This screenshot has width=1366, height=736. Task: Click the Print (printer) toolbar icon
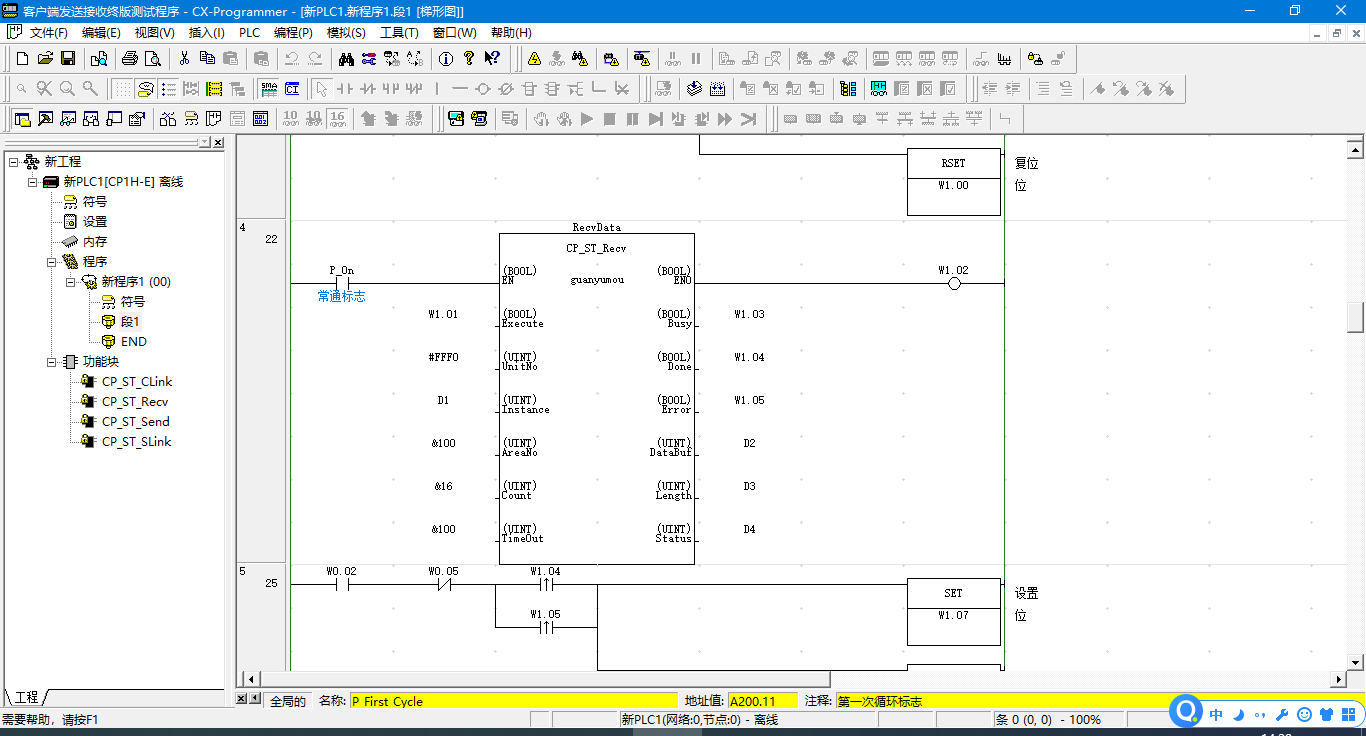tap(129, 58)
